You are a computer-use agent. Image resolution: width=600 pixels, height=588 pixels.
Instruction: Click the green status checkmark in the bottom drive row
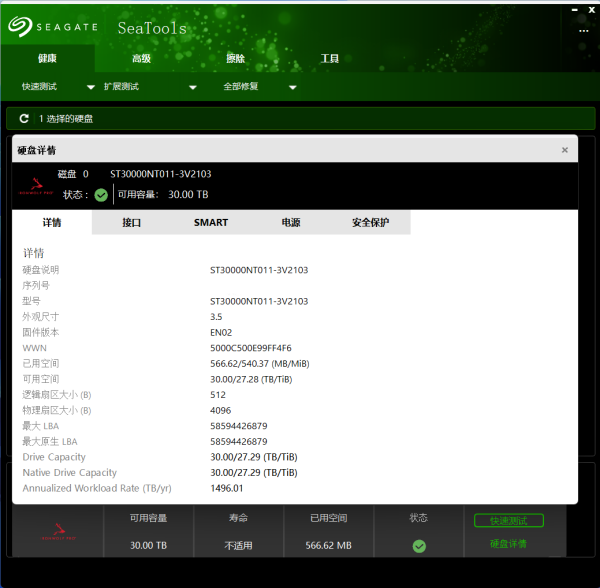tap(419, 546)
